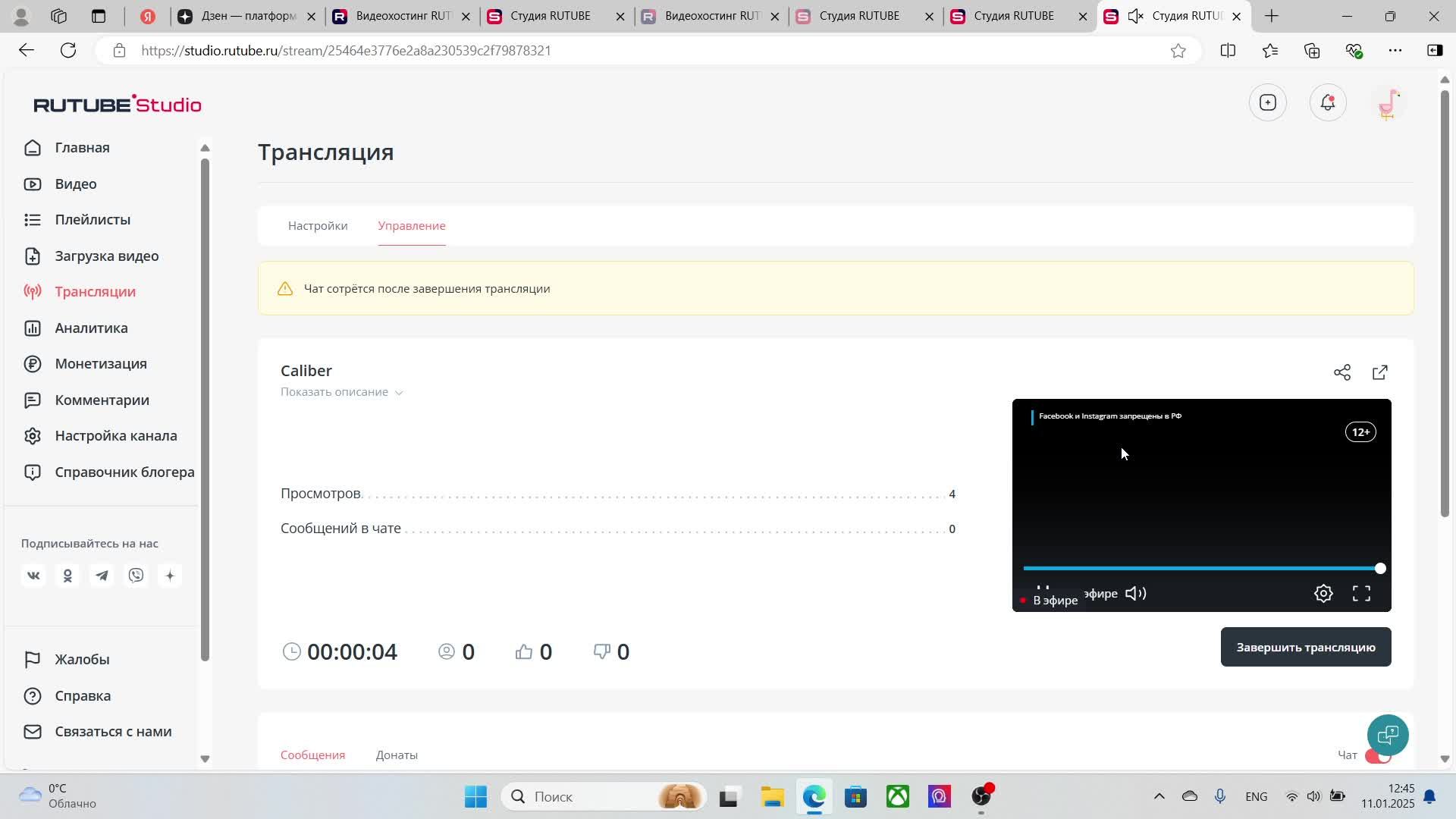
Task: Mute the video player volume
Action: 1135,594
